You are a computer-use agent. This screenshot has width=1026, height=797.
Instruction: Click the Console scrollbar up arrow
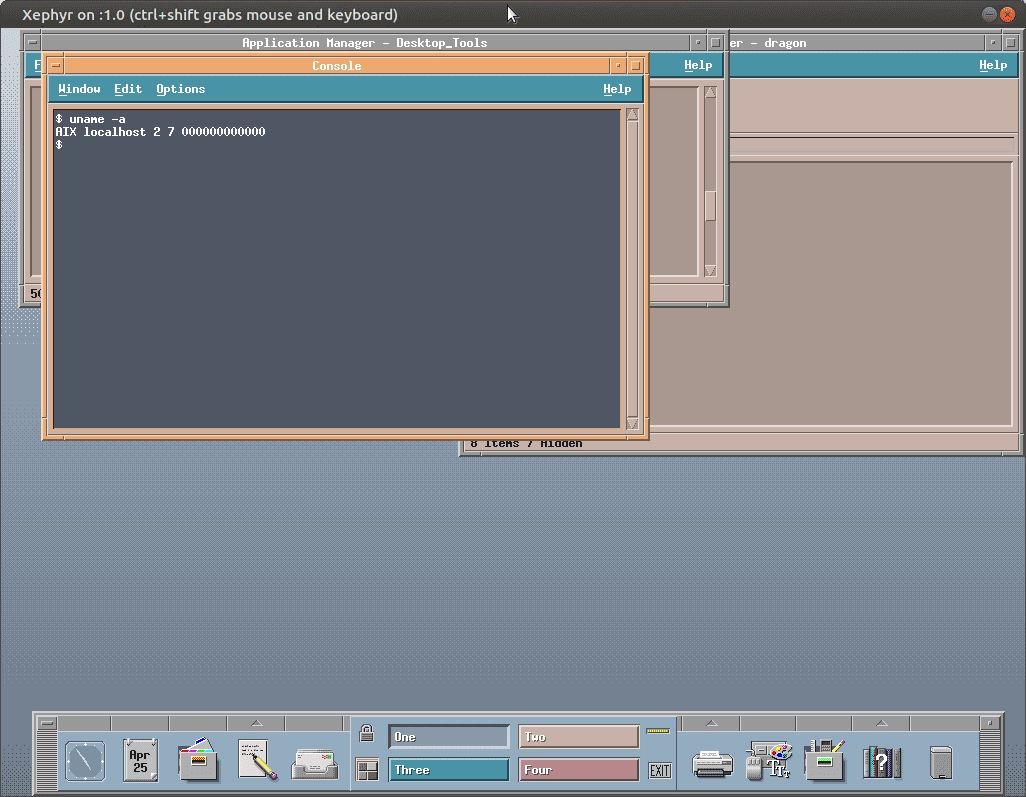632,115
